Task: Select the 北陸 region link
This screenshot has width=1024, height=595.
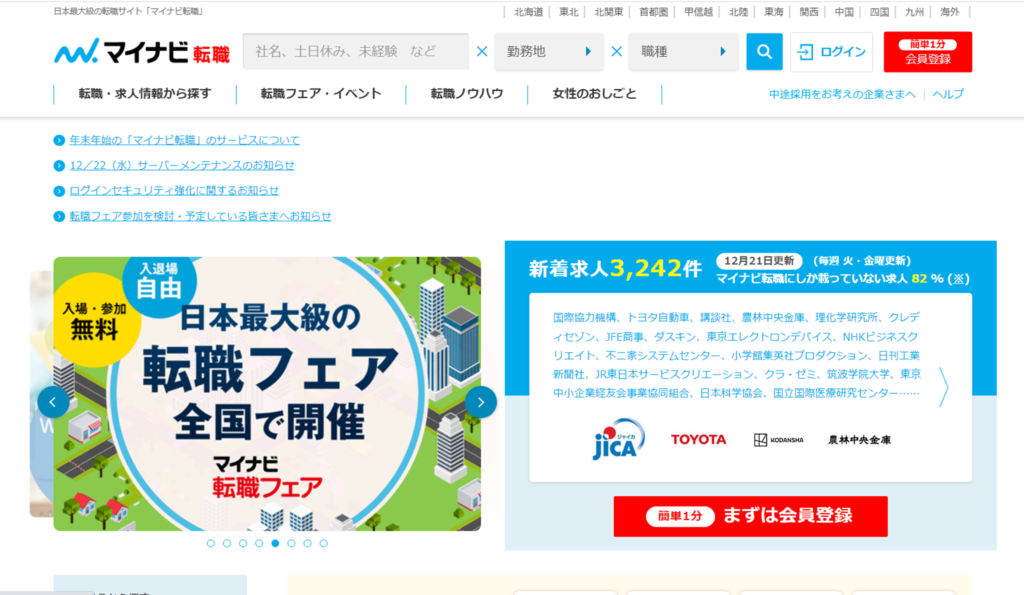Action: pos(739,12)
